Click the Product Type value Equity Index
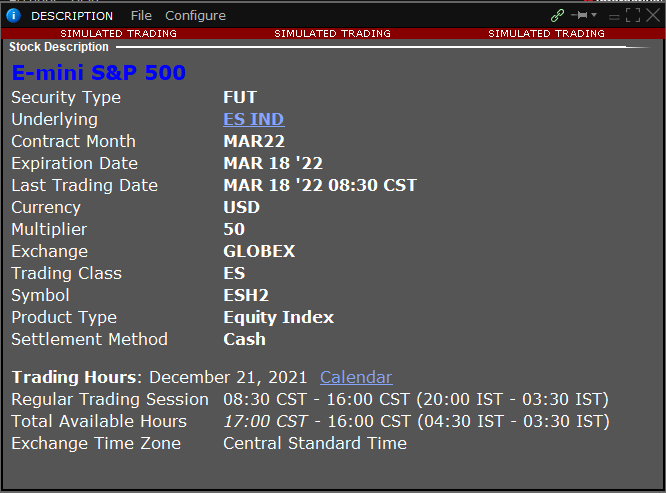Viewport: 666px width, 493px height. (279, 318)
